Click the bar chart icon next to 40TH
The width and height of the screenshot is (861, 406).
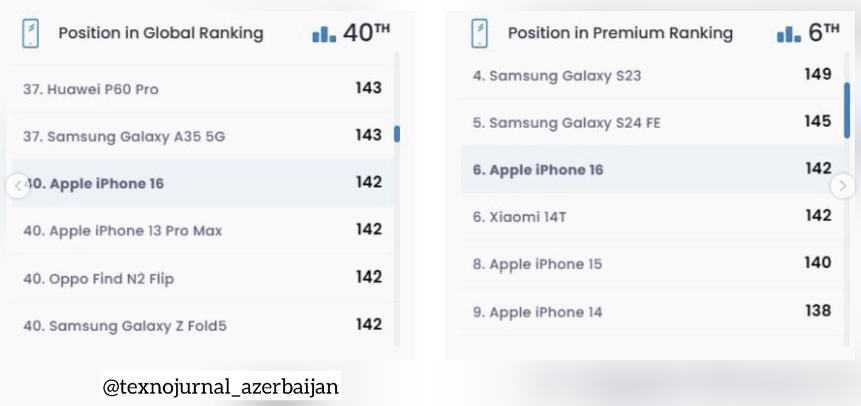pyautogui.click(x=324, y=35)
